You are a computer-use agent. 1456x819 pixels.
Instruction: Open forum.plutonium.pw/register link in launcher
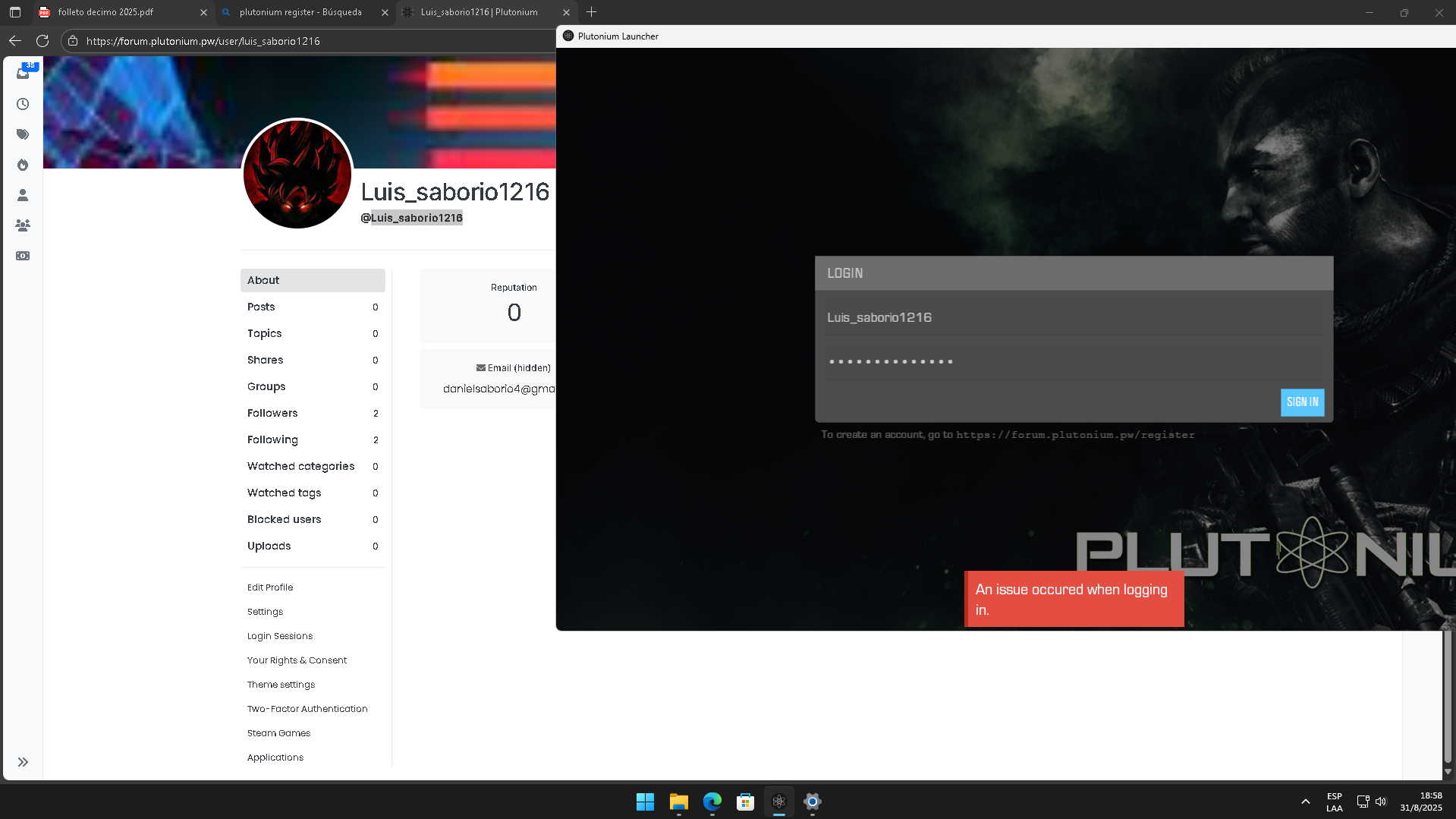click(1075, 435)
